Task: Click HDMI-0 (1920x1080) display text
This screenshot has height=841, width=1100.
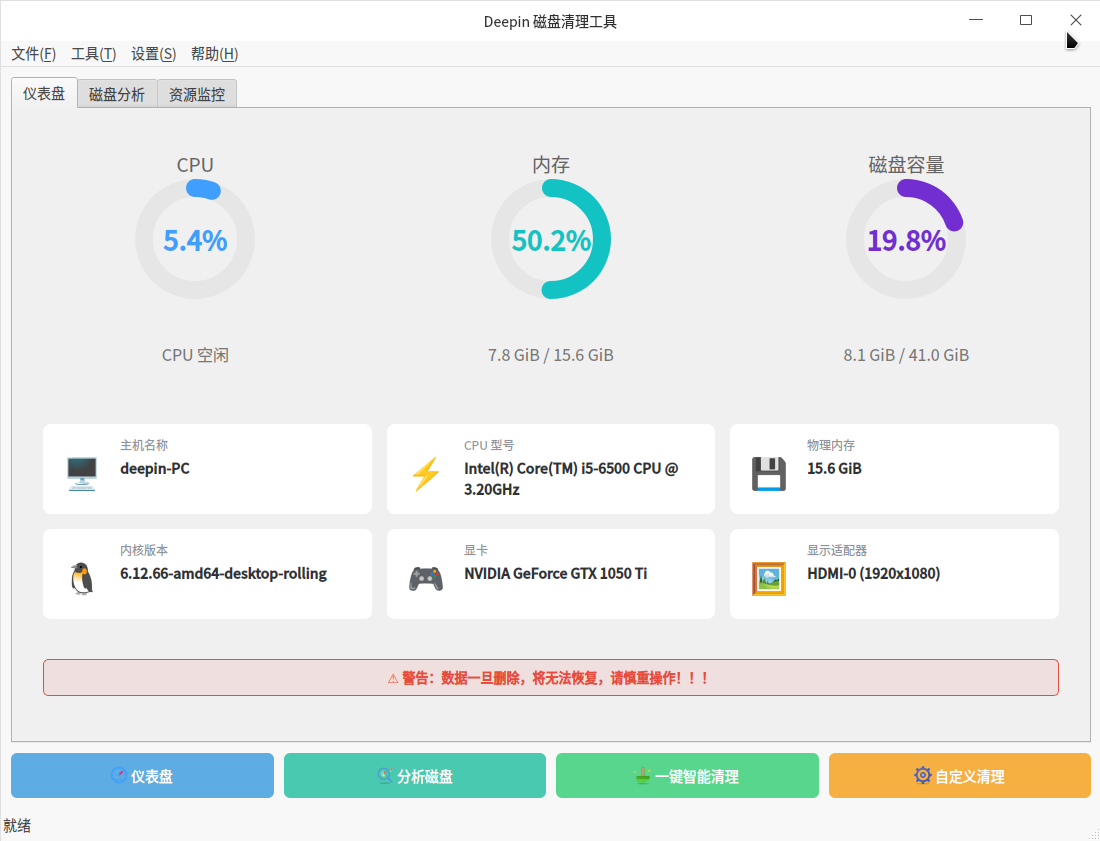Action: (x=873, y=574)
